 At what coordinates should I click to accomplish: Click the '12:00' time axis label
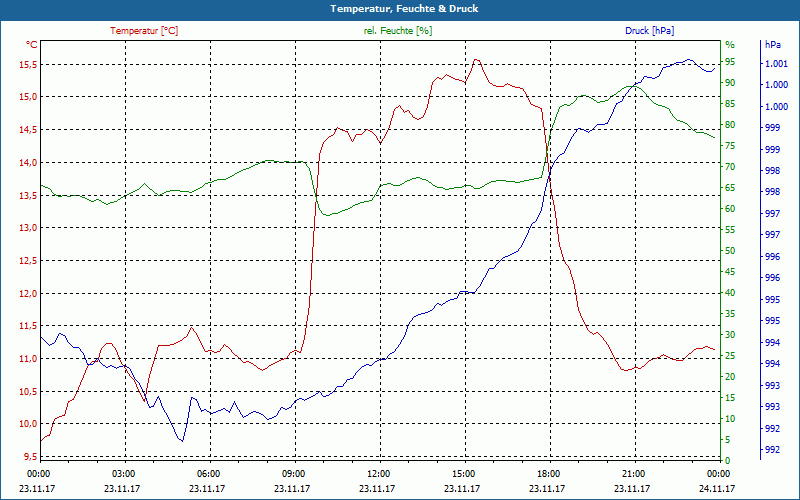coord(378,473)
